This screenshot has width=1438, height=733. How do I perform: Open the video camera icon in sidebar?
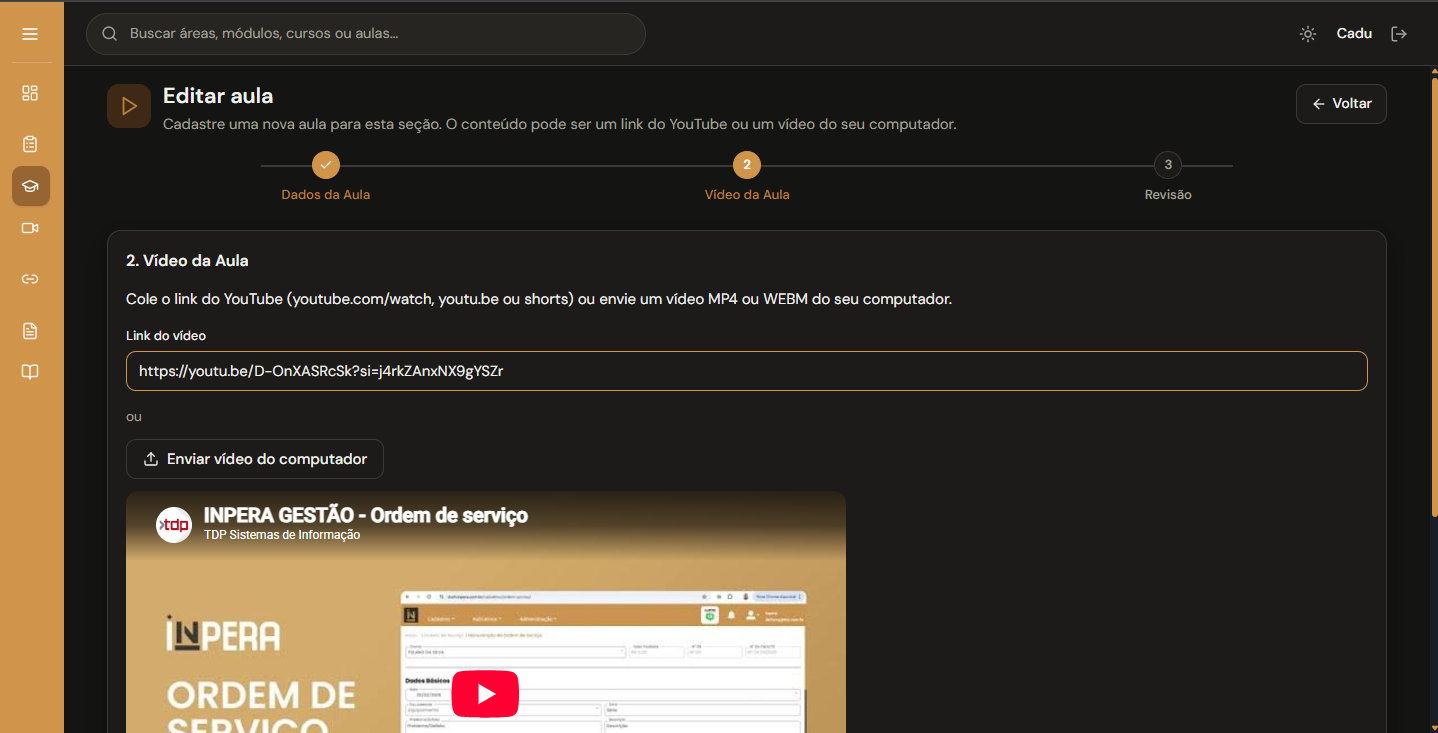tap(30, 228)
